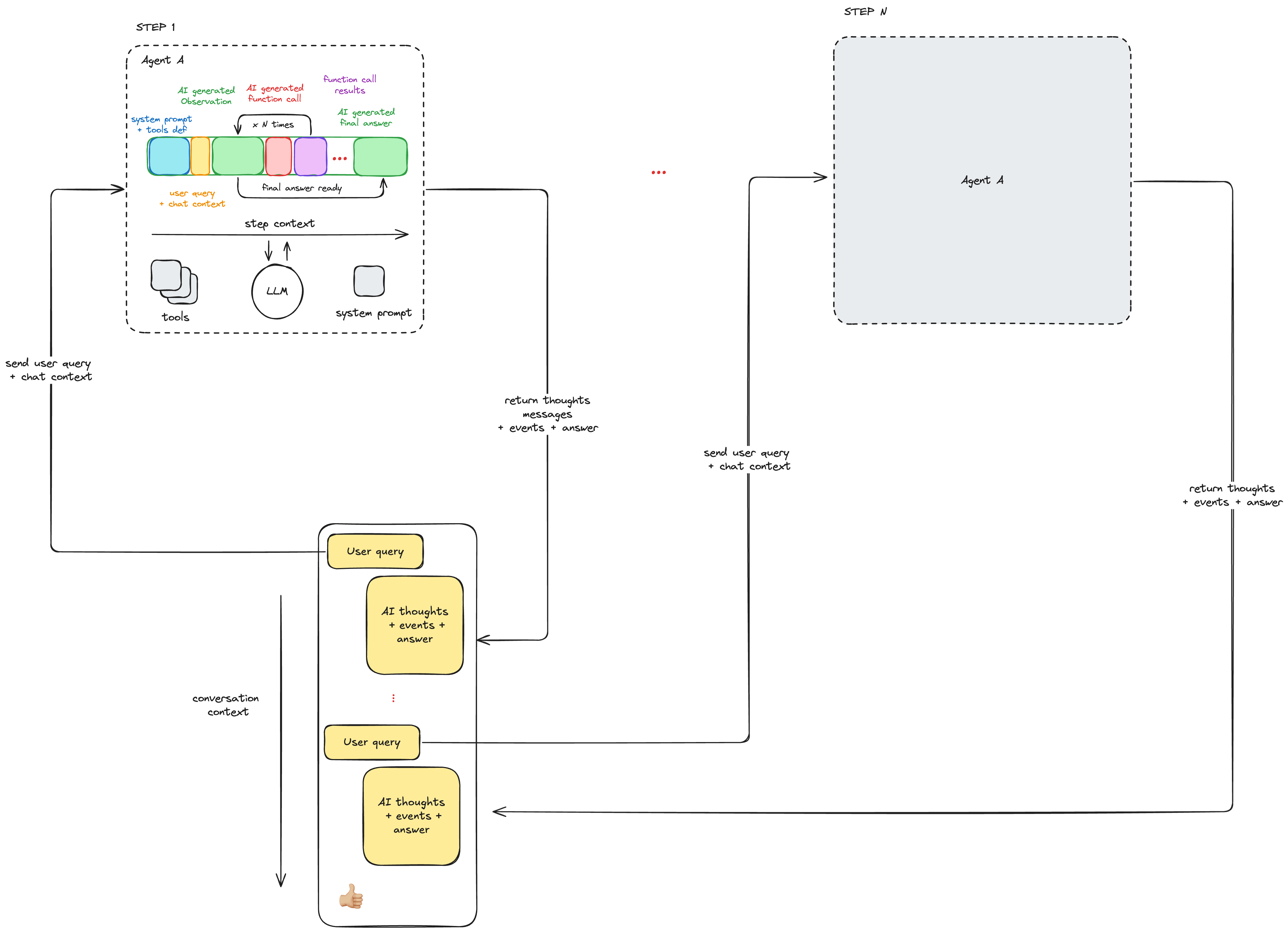The width and height of the screenshot is (1288, 932).
Task: Select 'return thoughts messages + events + answer' label
Action: (x=548, y=414)
